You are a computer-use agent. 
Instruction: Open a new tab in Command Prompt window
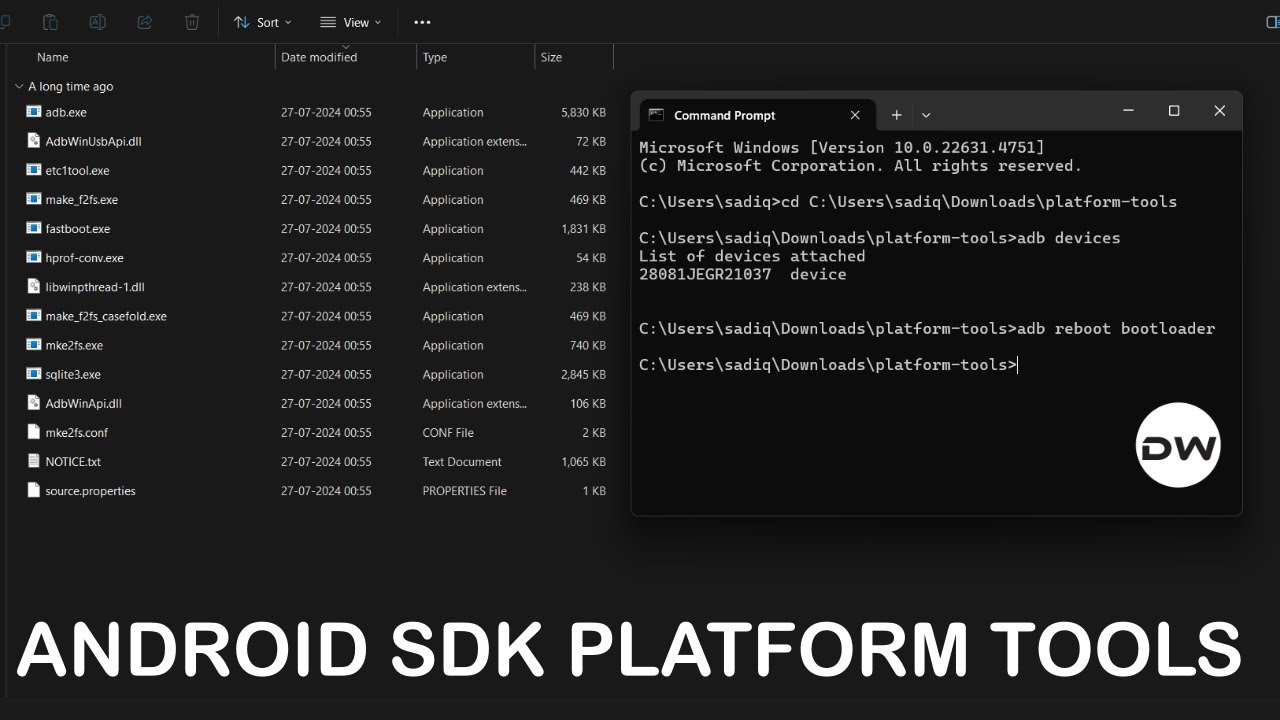(x=897, y=115)
